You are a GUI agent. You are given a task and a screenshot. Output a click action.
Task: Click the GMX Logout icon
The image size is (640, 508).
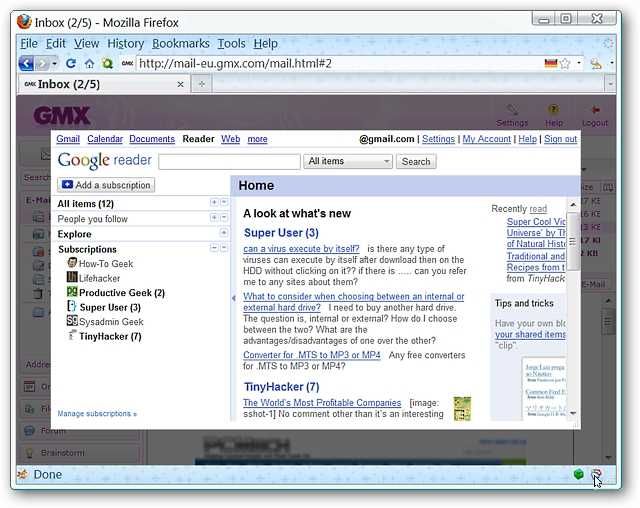click(595, 110)
